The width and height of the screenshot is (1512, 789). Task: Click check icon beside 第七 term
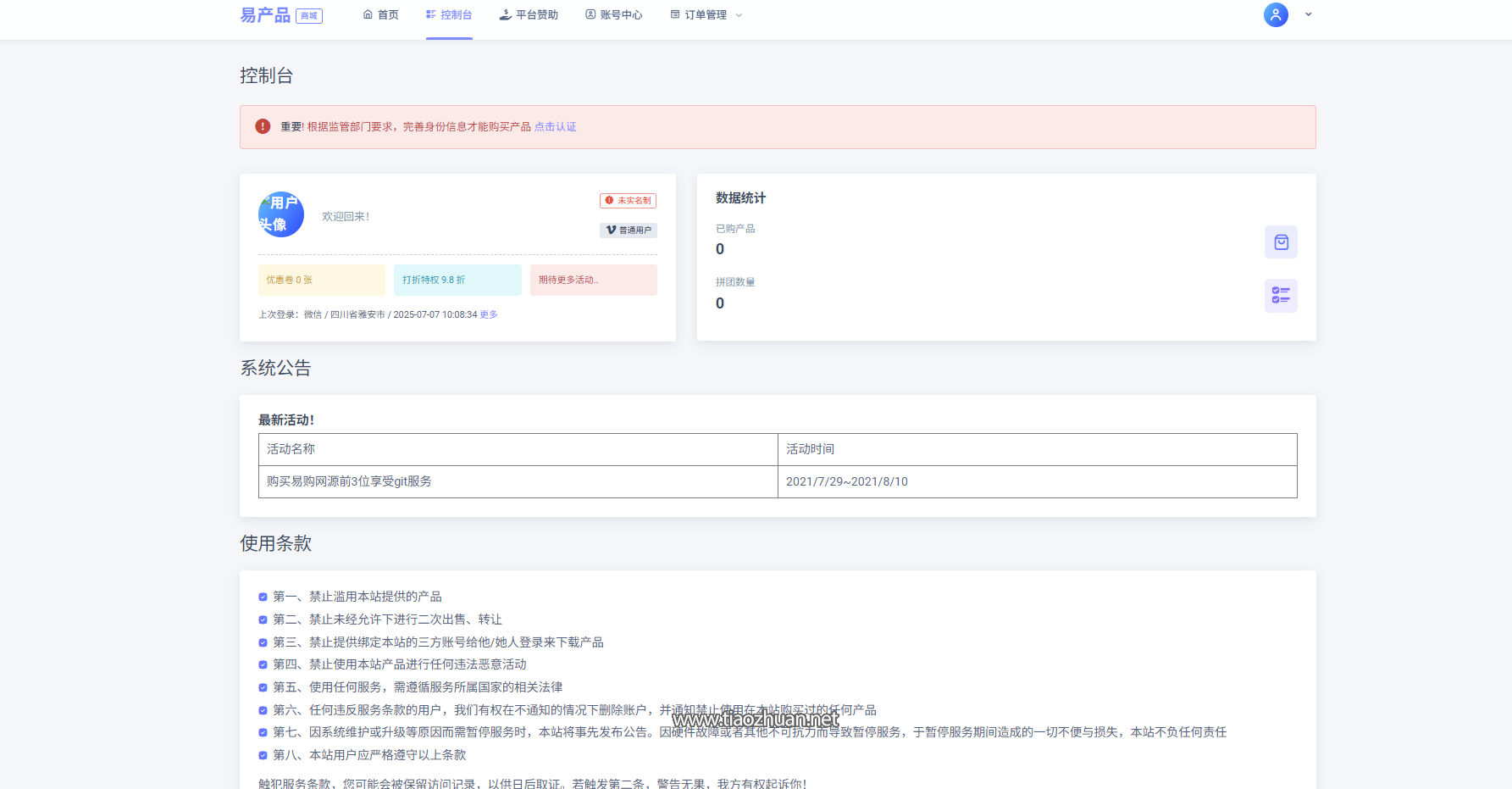(263, 732)
